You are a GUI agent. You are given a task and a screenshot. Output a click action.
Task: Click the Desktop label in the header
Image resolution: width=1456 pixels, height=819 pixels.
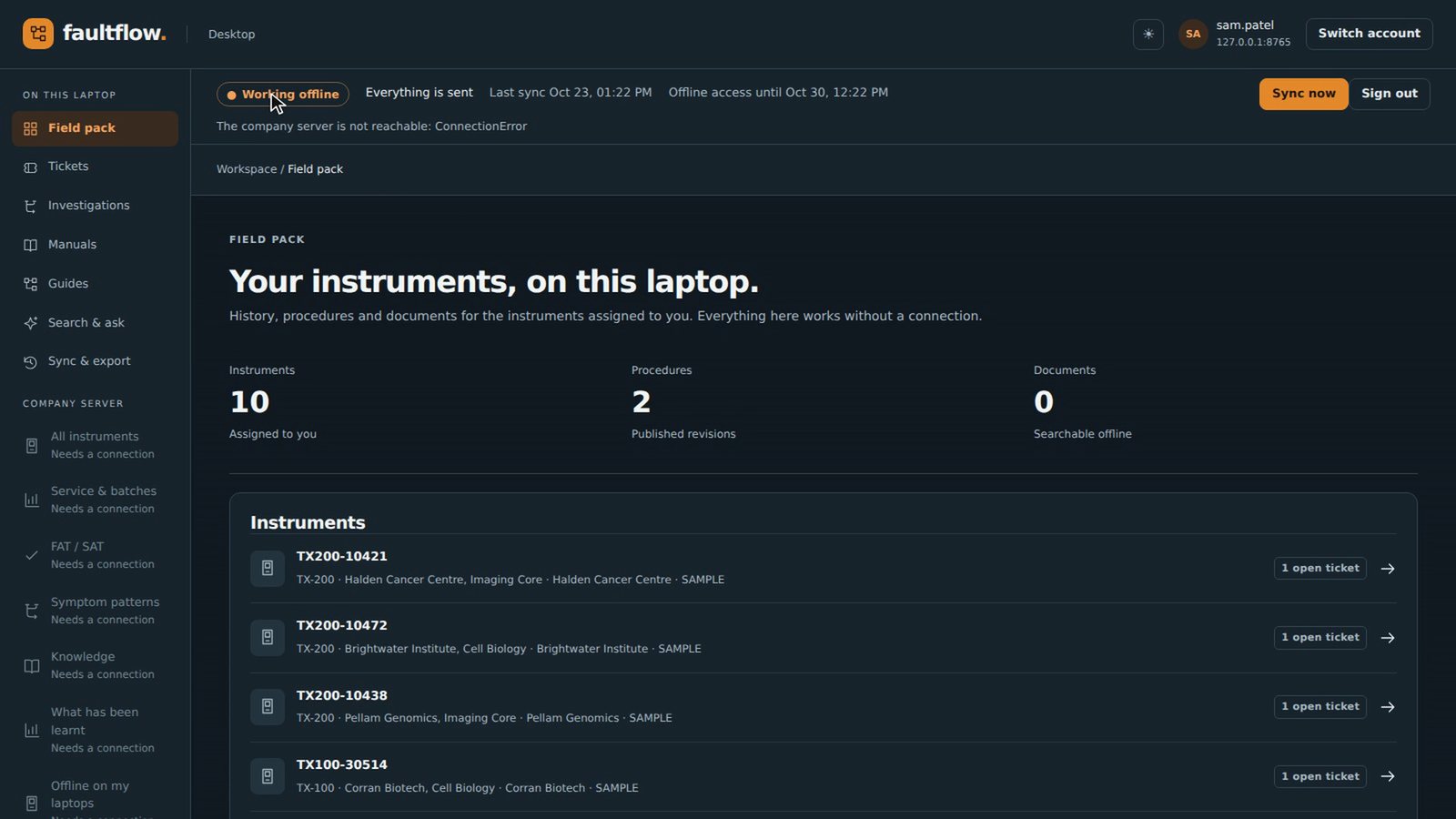pos(232,35)
